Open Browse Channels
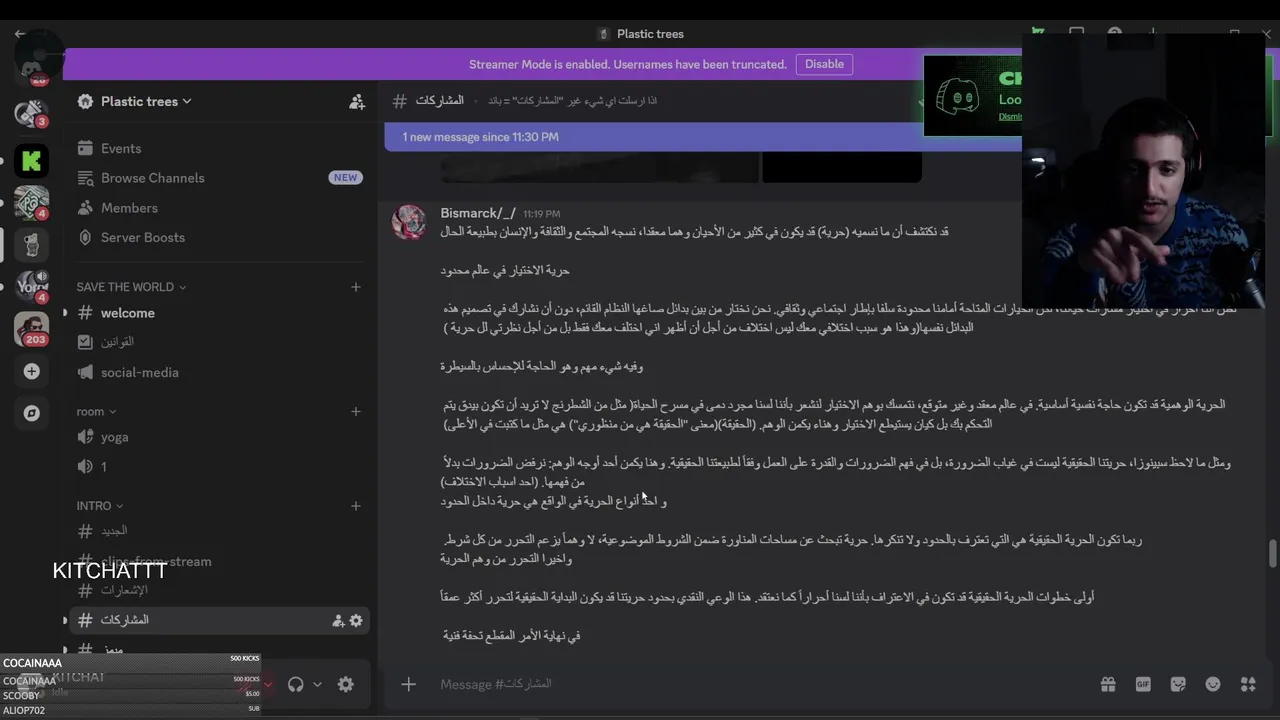Image resolution: width=1280 pixels, height=720 pixels. [219, 178]
